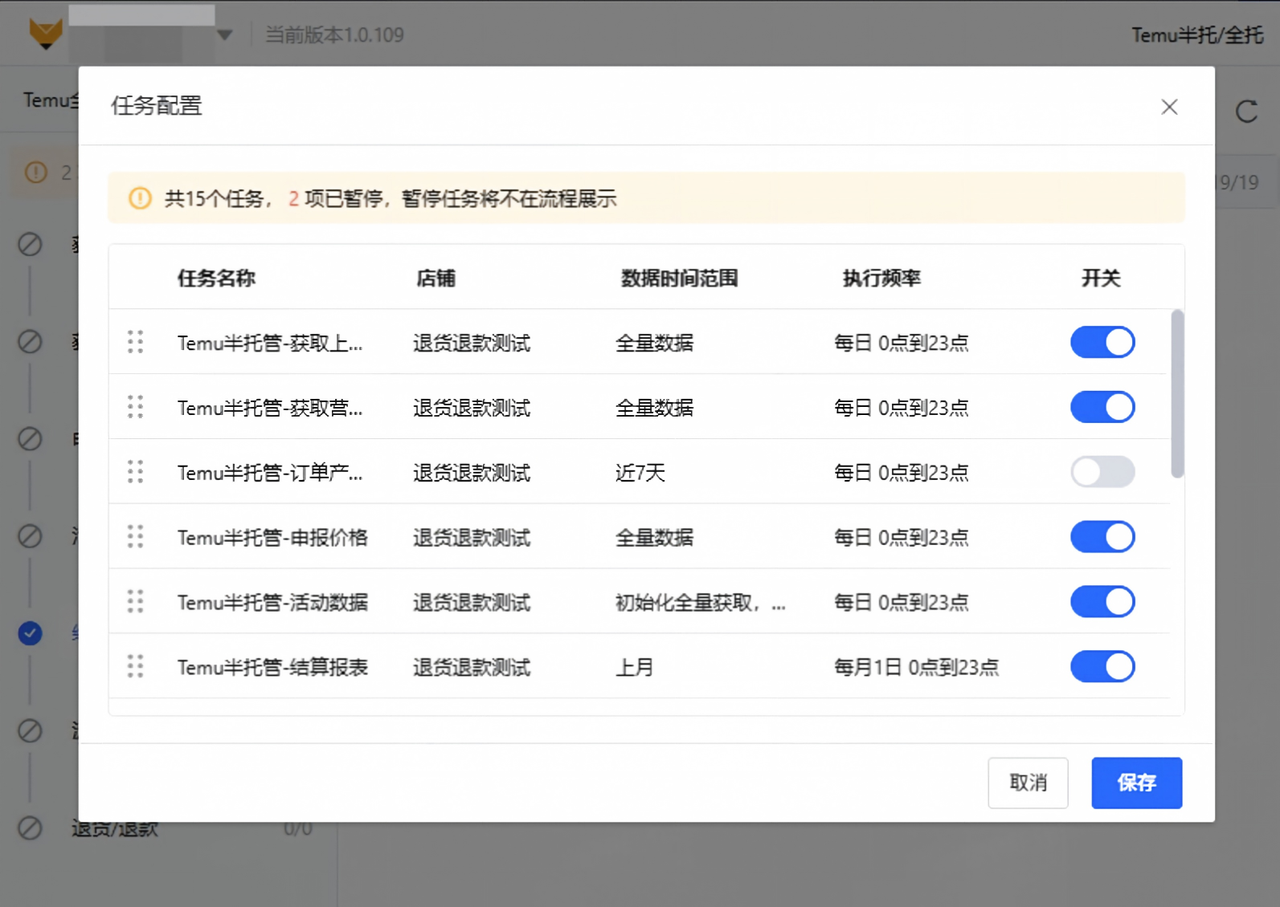This screenshot has width=1280, height=907.
Task: Click drag handle of Temu半托管-结算报表 row
Action: 136,666
